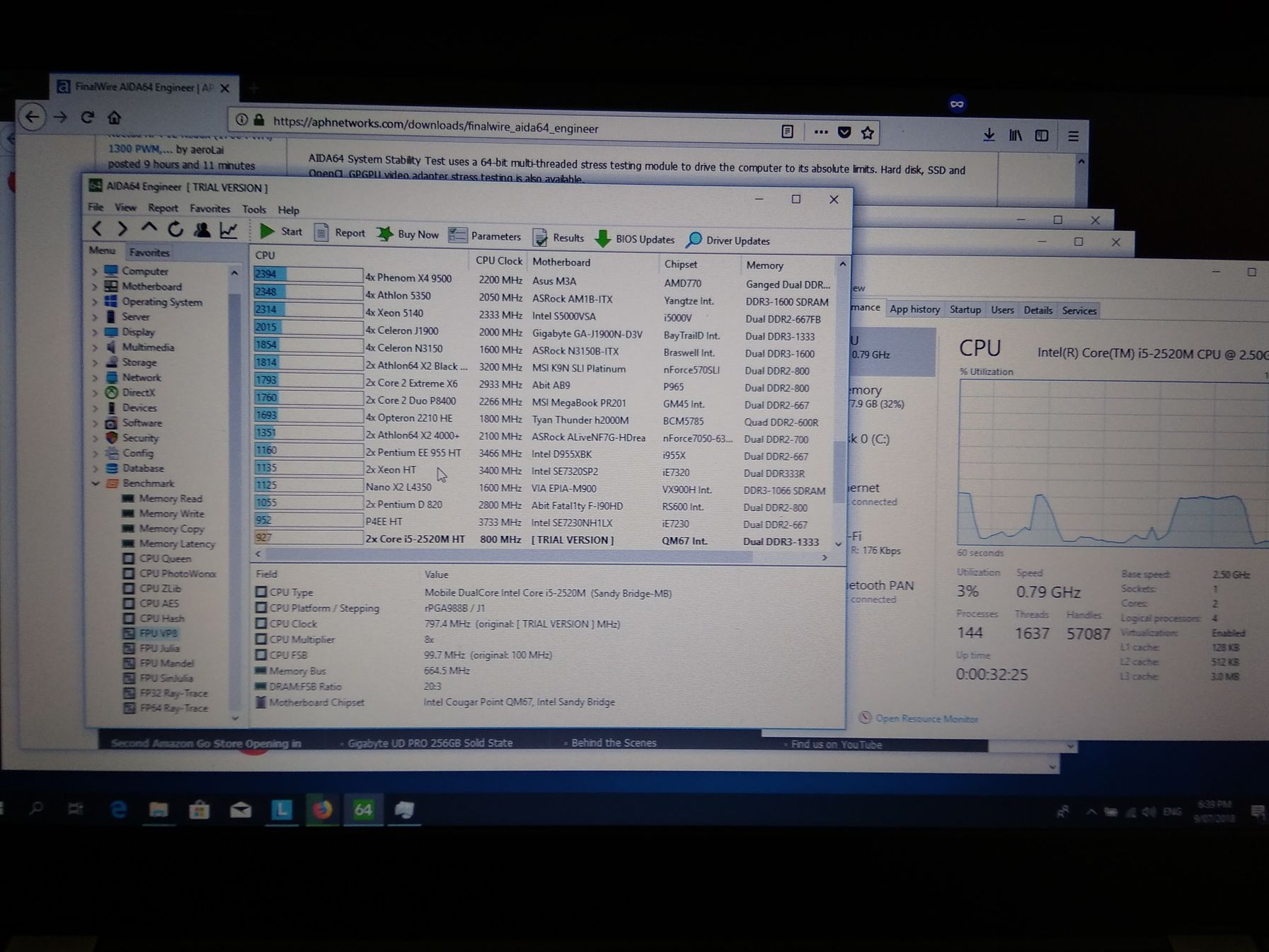Click the AIDA64 refresh icon

[175, 229]
